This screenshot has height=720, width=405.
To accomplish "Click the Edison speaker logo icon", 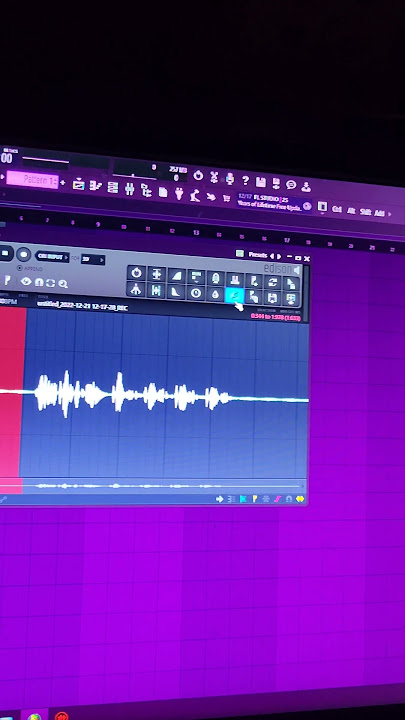I will (297, 270).
